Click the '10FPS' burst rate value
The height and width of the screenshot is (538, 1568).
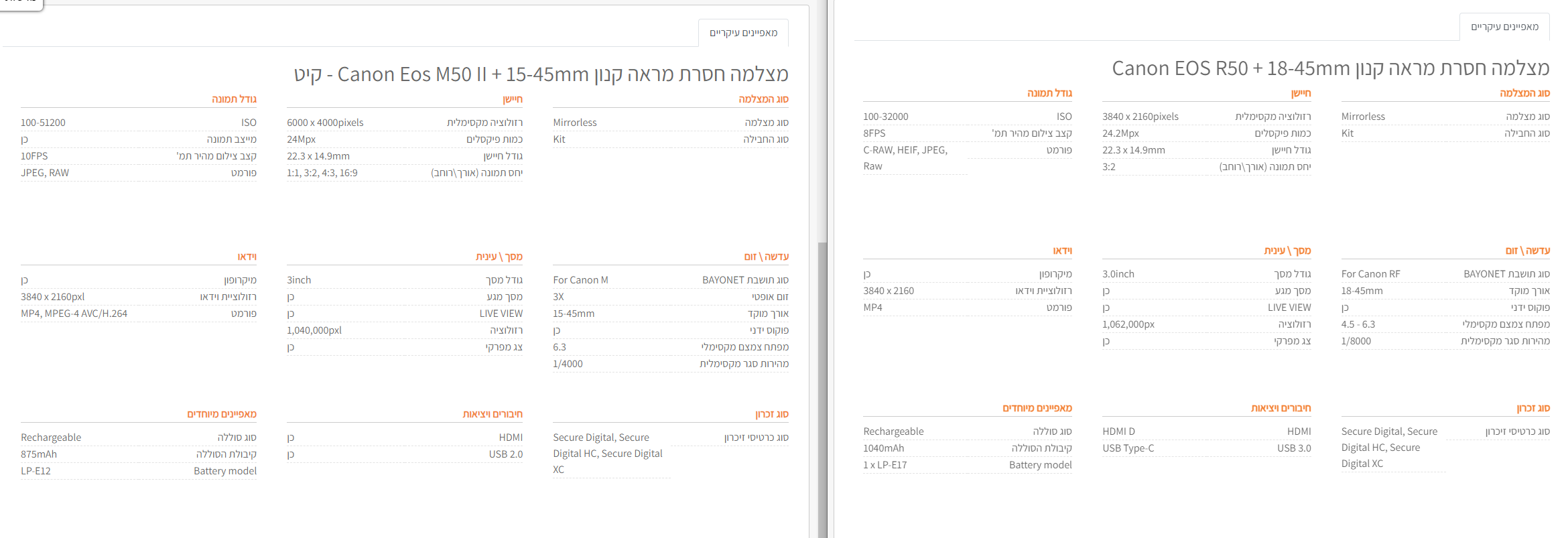pos(34,156)
